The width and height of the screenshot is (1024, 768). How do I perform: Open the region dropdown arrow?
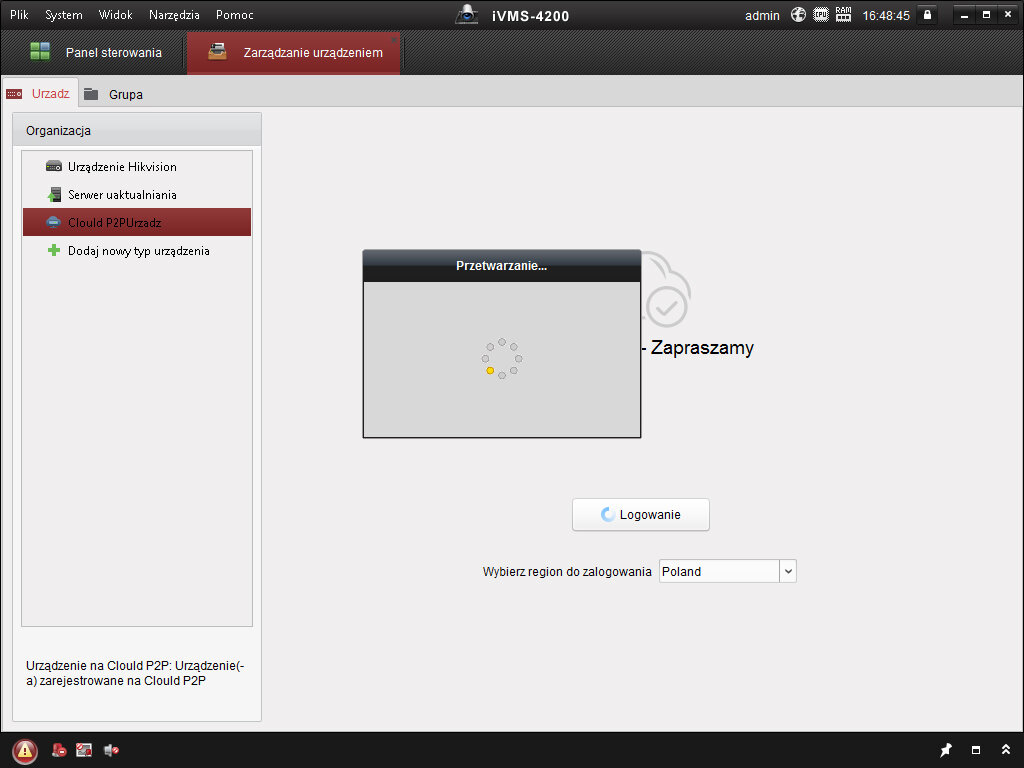pyautogui.click(x=788, y=572)
